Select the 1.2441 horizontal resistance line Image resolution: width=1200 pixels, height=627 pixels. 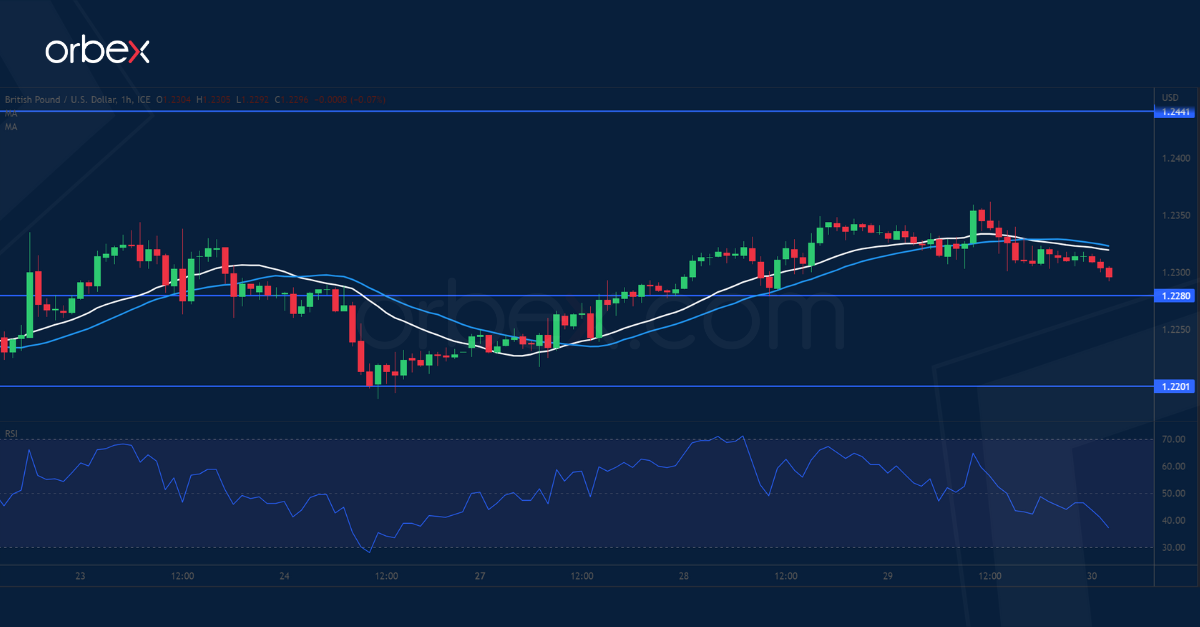600,111
